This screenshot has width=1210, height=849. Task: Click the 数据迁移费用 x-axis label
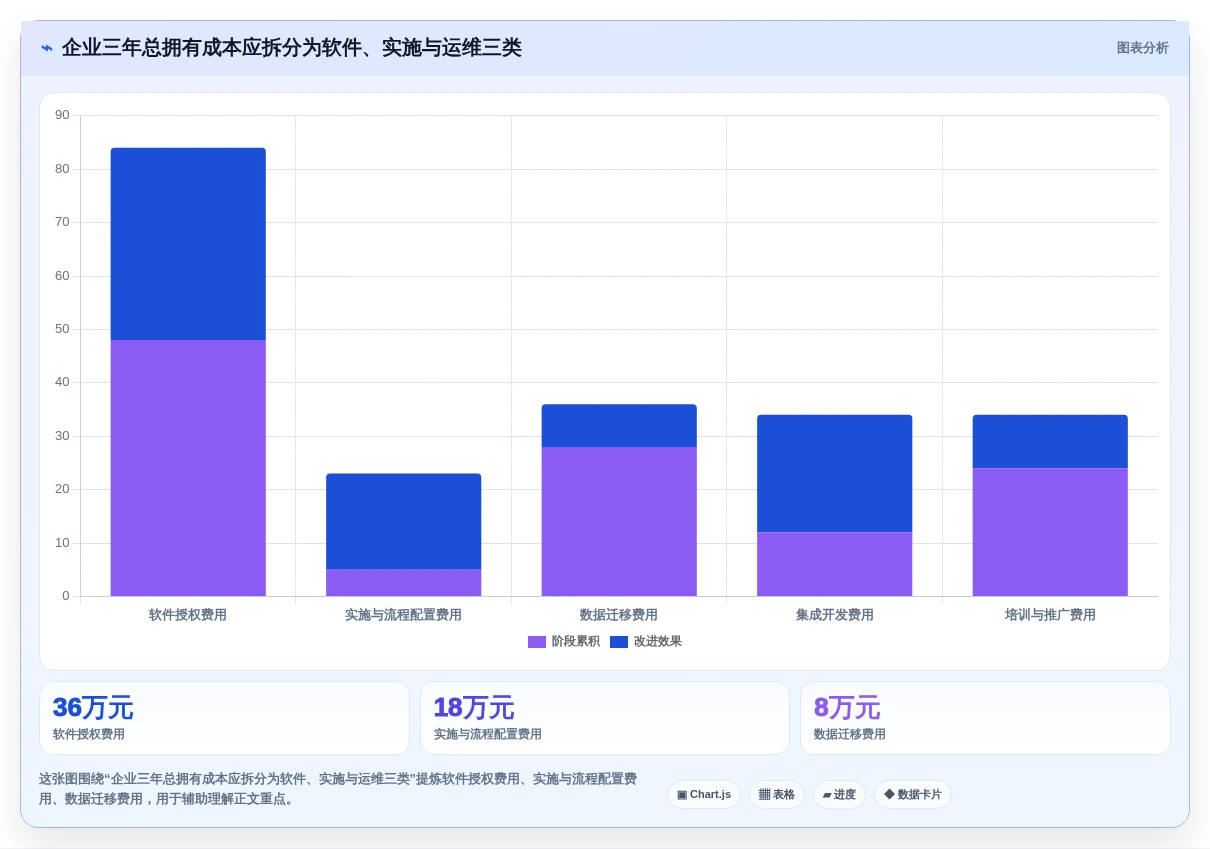(619, 615)
